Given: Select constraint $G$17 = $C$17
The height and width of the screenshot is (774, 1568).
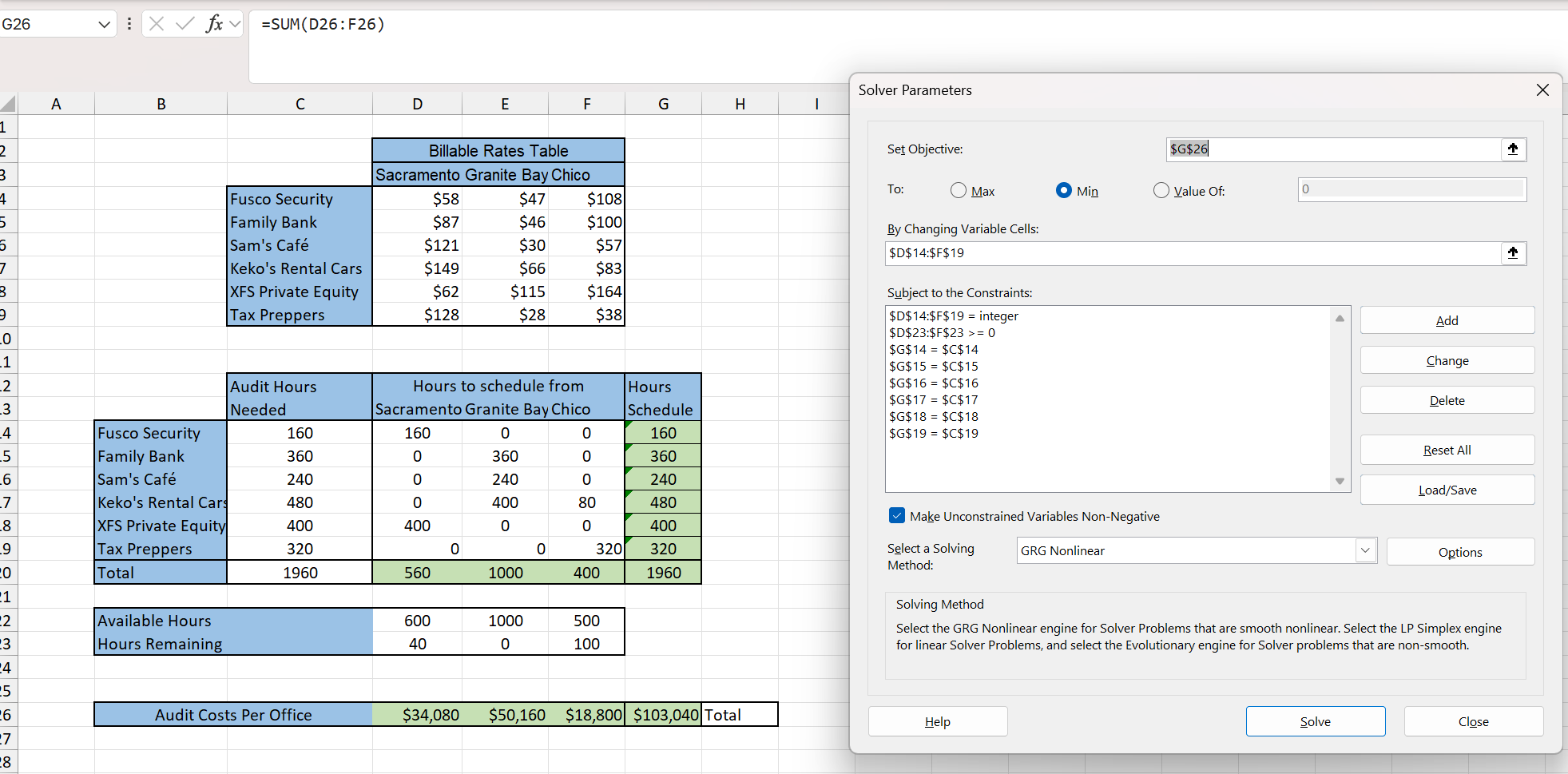Looking at the screenshot, I should tap(933, 400).
